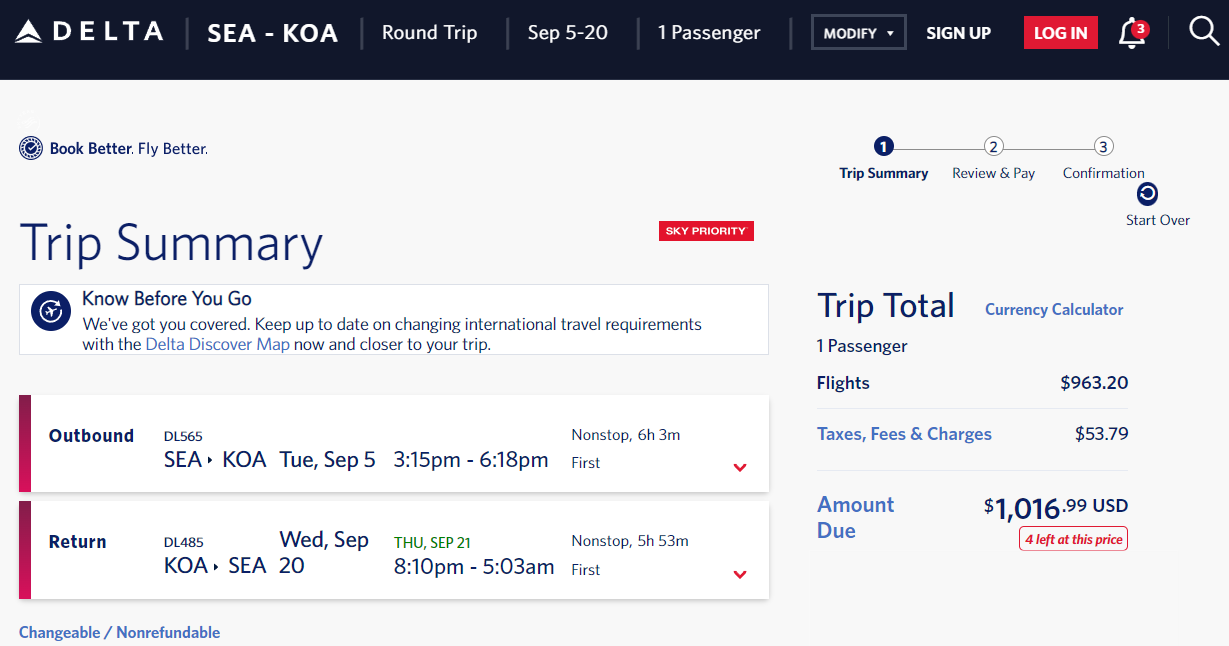Click the Start Over circular arrow icon
The width and height of the screenshot is (1229, 646).
coord(1147,194)
